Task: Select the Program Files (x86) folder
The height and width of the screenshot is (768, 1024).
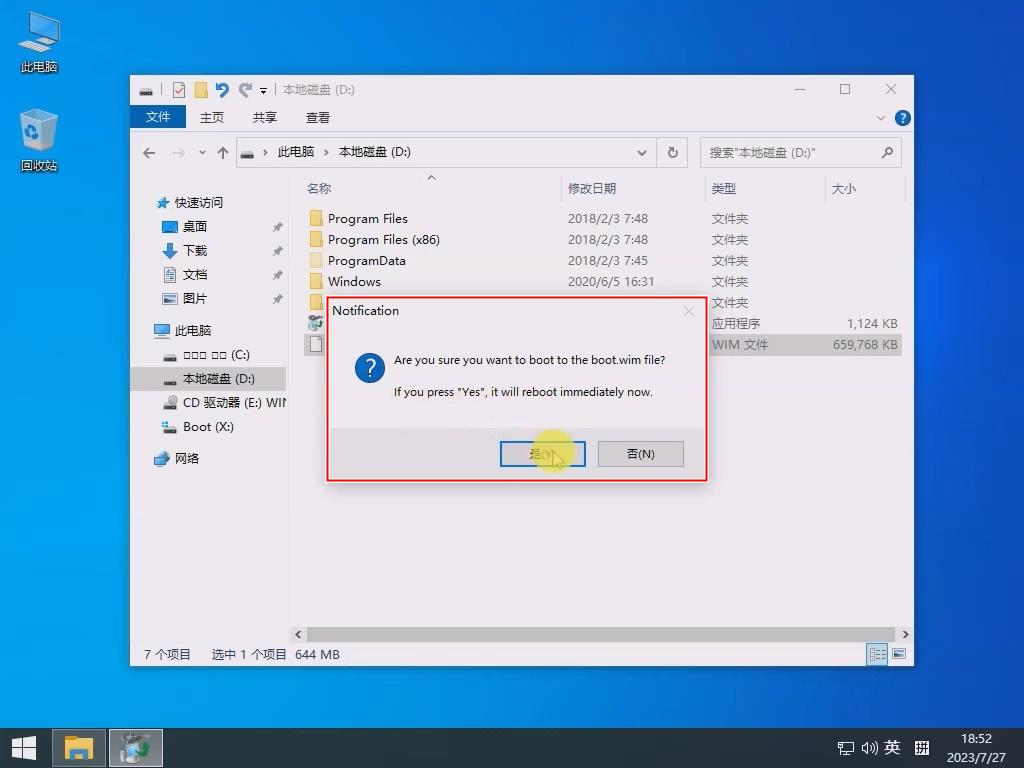Action: pyautogui.click(x=384, y=240)
